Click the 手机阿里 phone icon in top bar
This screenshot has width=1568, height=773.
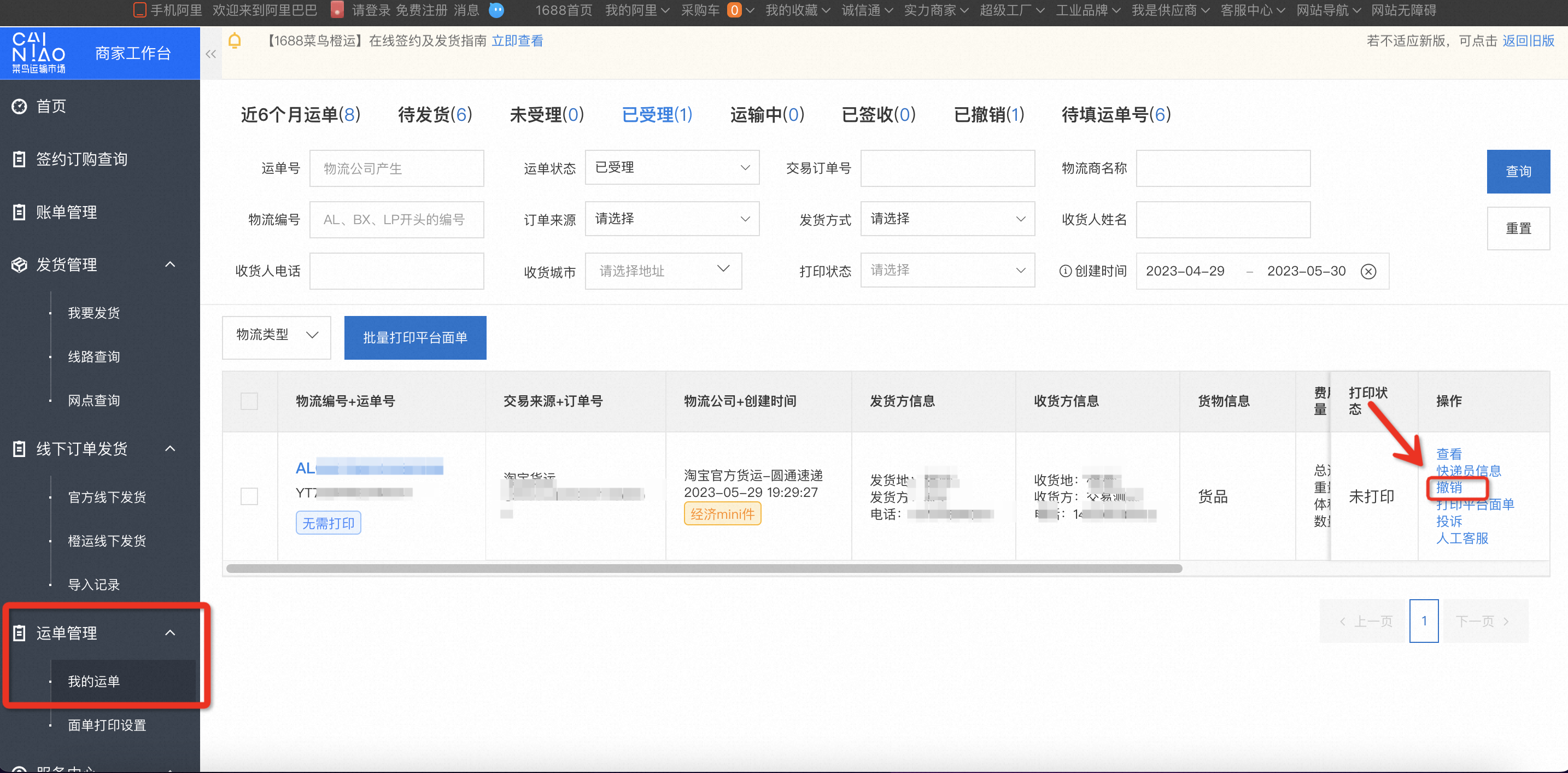[139, 10]
